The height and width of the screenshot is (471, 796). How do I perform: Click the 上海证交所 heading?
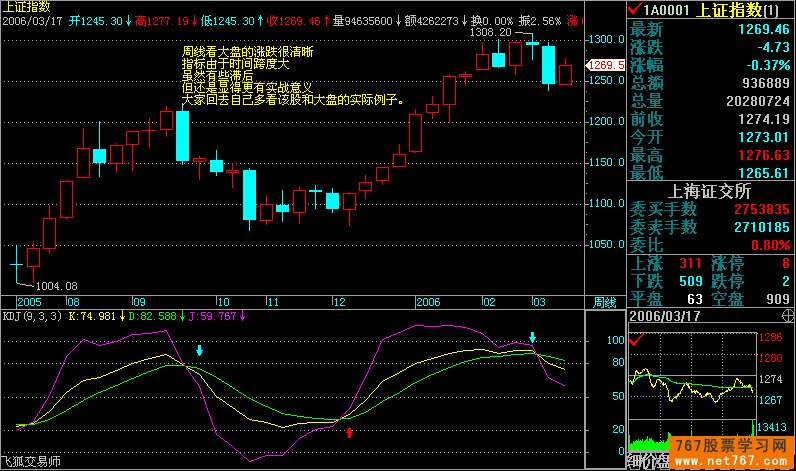[x=710, y=191]
